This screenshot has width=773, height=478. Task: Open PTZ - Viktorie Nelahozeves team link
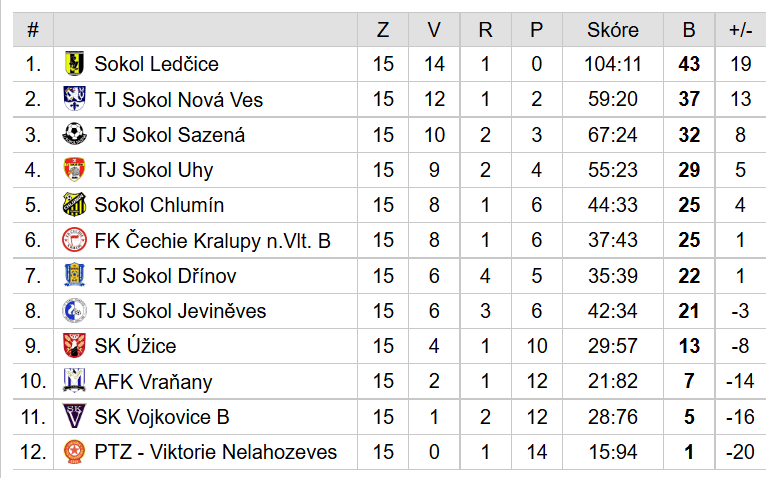(x=215, y=452)
